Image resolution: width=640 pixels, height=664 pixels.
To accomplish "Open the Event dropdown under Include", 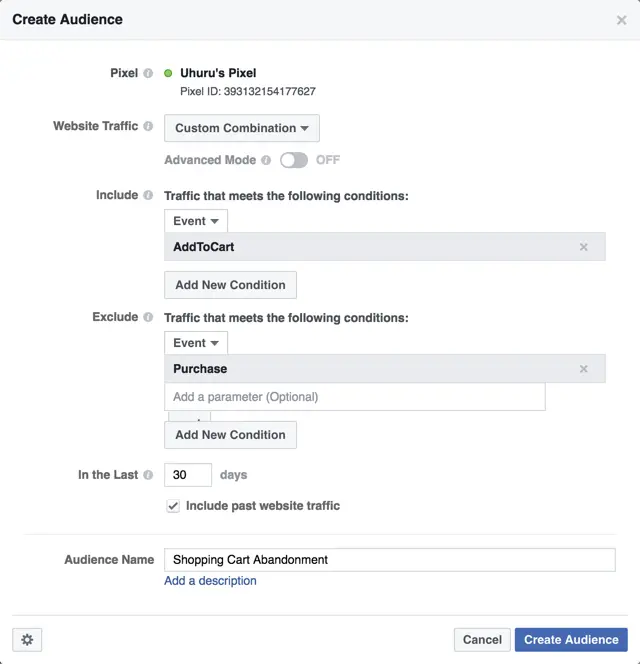I will [196, 221].
